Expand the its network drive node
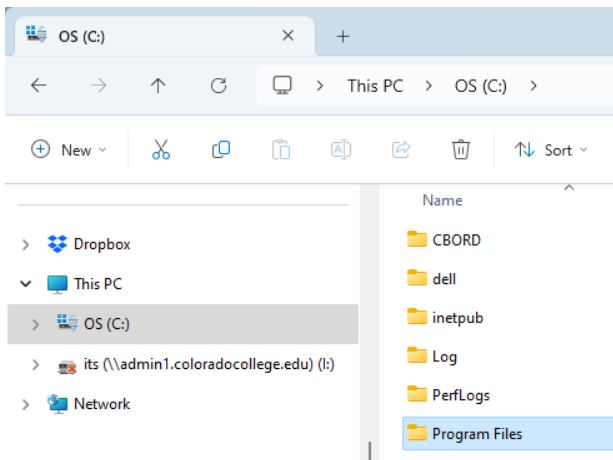 tap(36, 365)
